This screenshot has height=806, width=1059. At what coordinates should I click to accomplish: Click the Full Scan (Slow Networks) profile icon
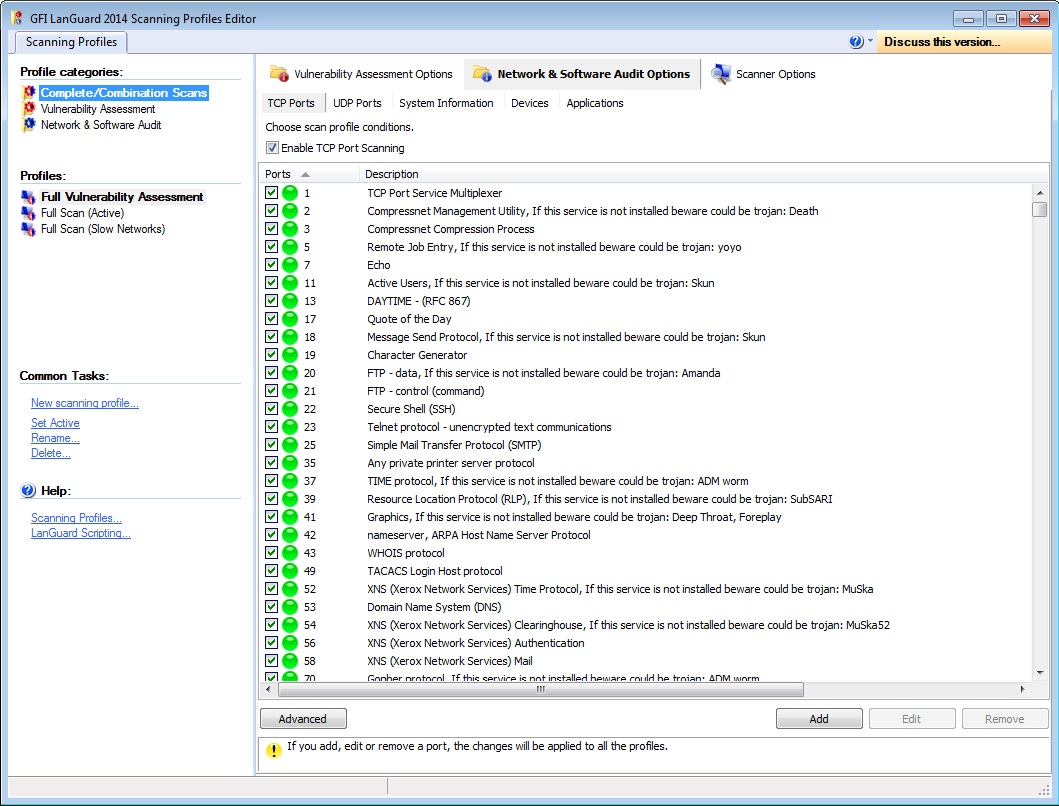pyautogui.click(x=28, y=229)
